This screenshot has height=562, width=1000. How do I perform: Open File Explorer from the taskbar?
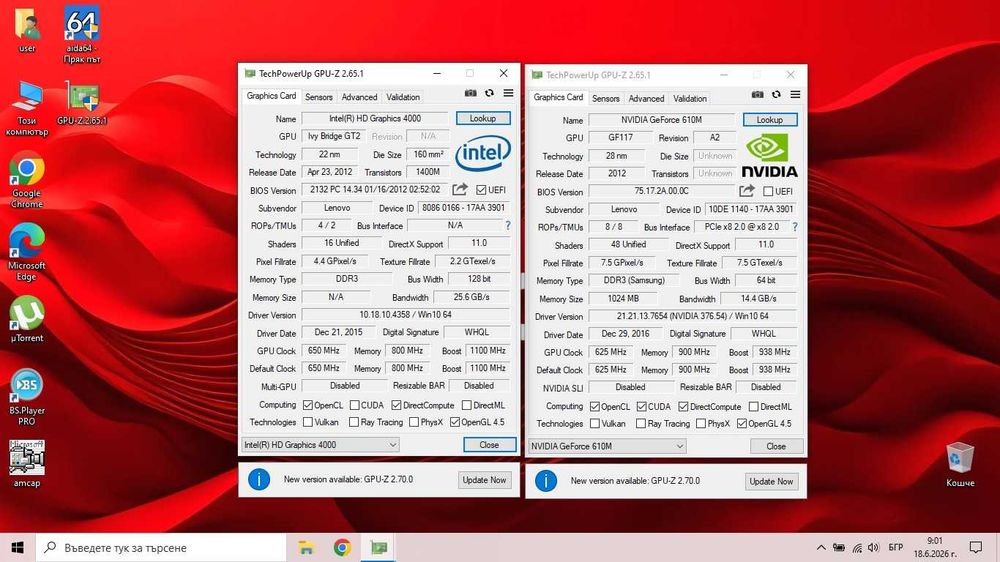(307, 547)
